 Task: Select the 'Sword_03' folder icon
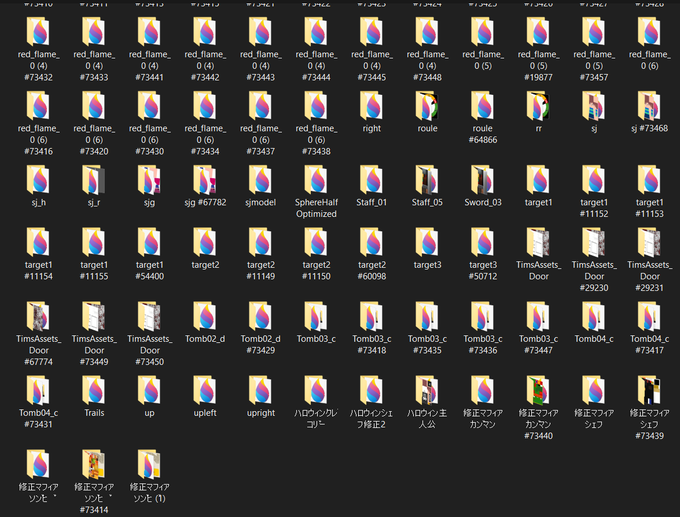482,180
